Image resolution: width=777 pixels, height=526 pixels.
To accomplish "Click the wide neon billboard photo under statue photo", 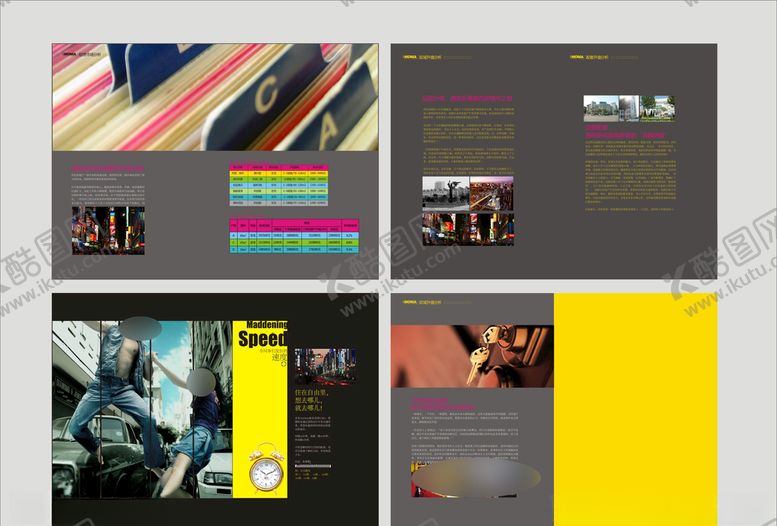I will (467, 228).
